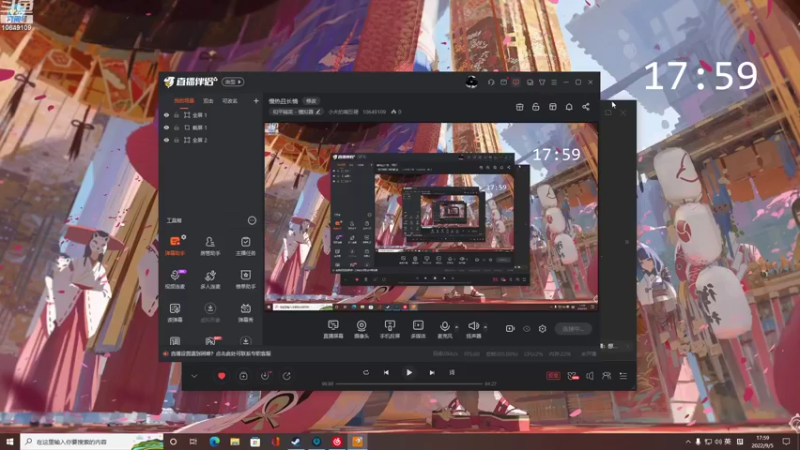Add a phone screen mirroring source
The height and width of the screenshot is (450, 800).
[390, 329]
